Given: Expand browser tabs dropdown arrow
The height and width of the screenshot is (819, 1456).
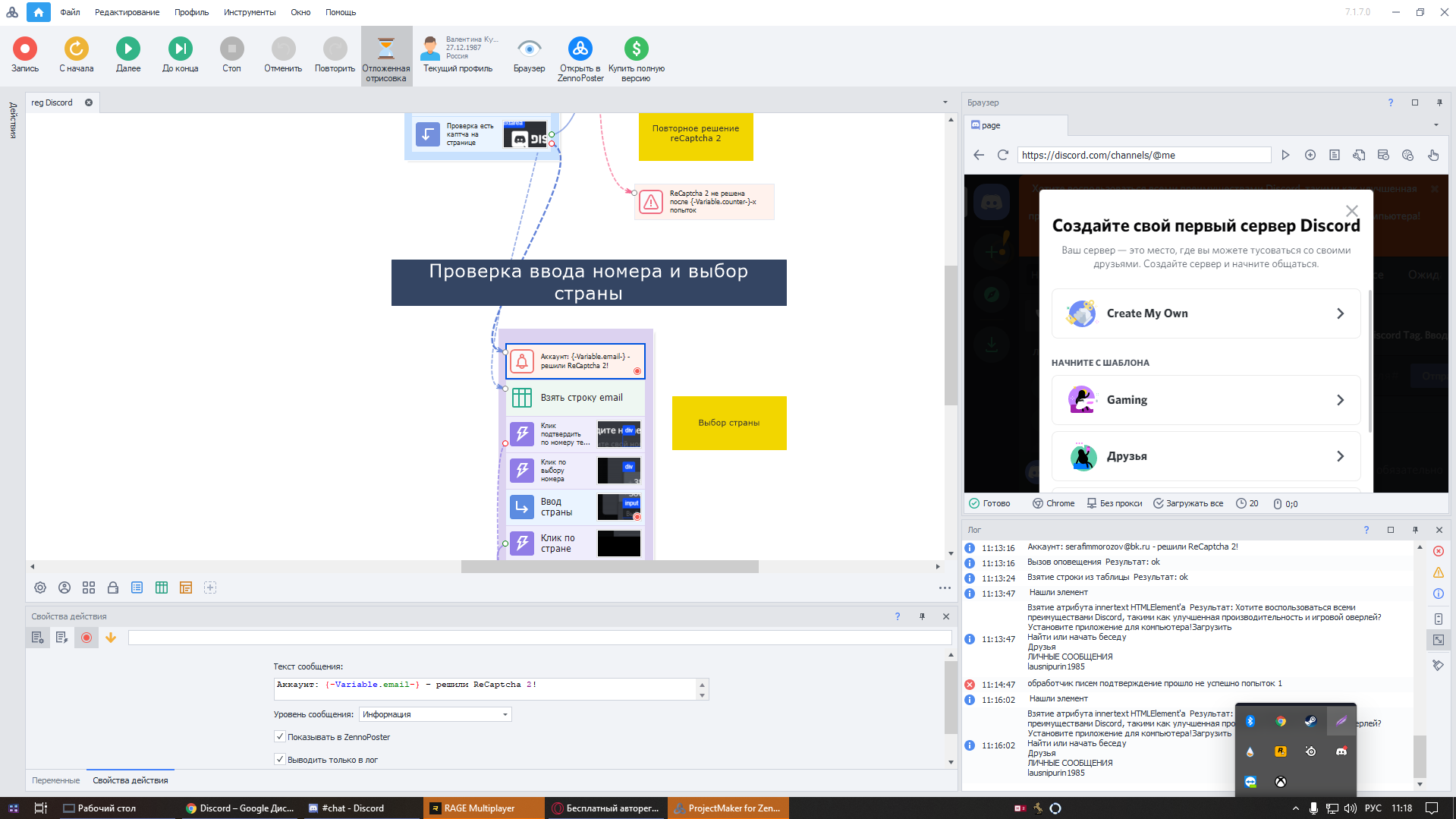Looking at the screenshot, I should click(1436, 125).
